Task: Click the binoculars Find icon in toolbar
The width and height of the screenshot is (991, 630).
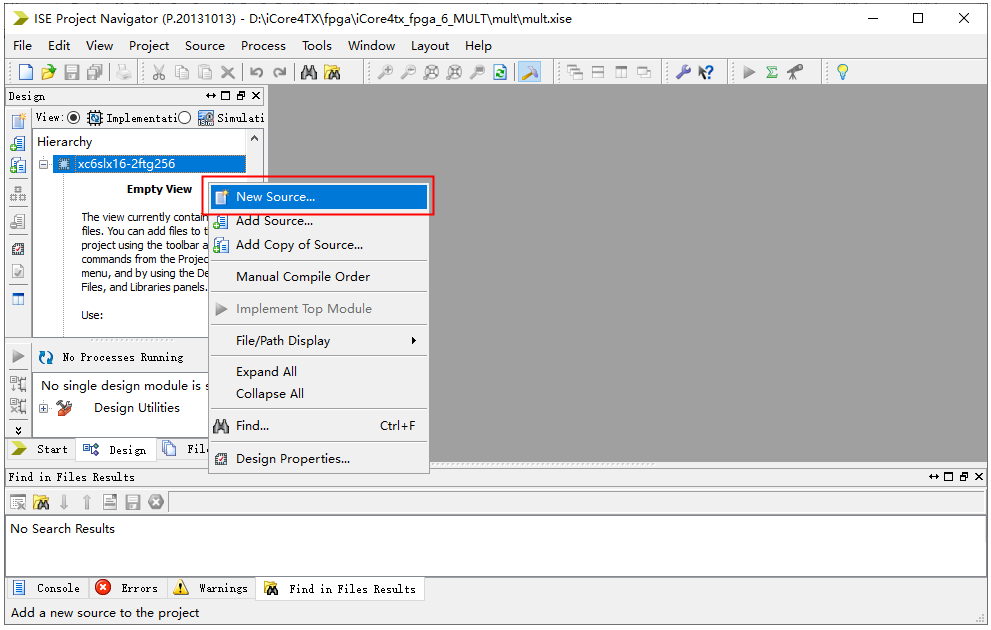Action: point(309,72)
